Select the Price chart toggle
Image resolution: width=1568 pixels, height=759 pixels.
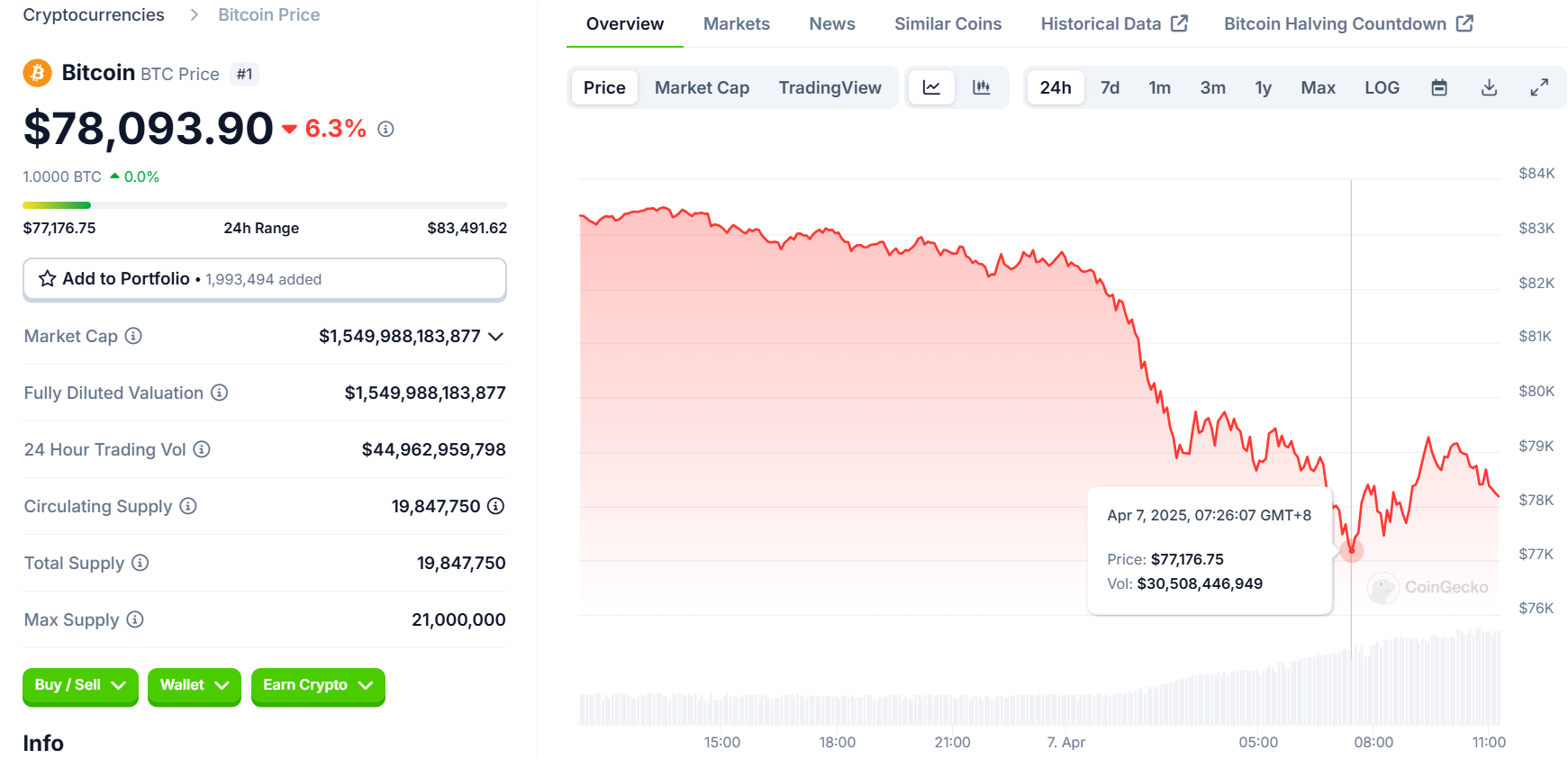[x=604, y=87]
